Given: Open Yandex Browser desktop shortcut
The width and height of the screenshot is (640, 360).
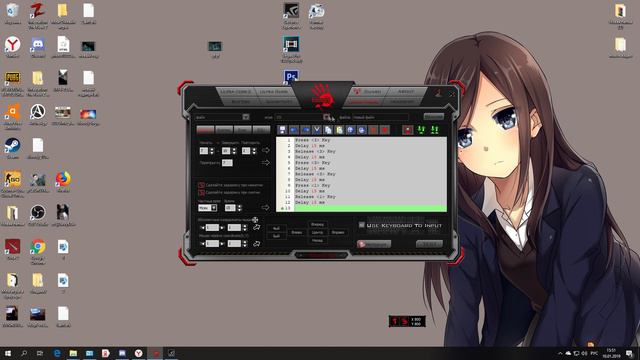Looking at the screenshot, I should click(x=13, y=47).
